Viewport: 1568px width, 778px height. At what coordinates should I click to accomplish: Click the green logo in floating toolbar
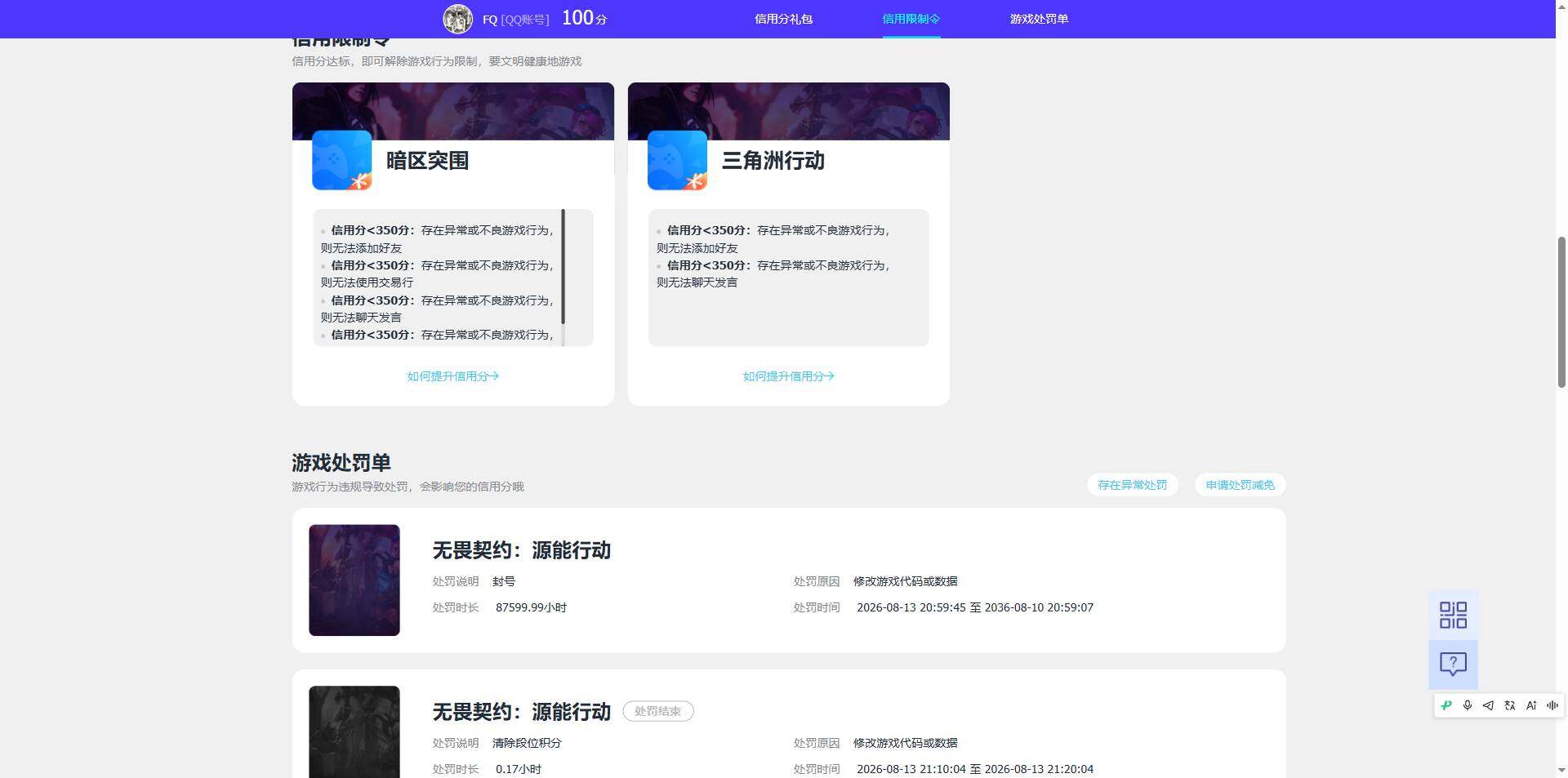coord(1446,705)
